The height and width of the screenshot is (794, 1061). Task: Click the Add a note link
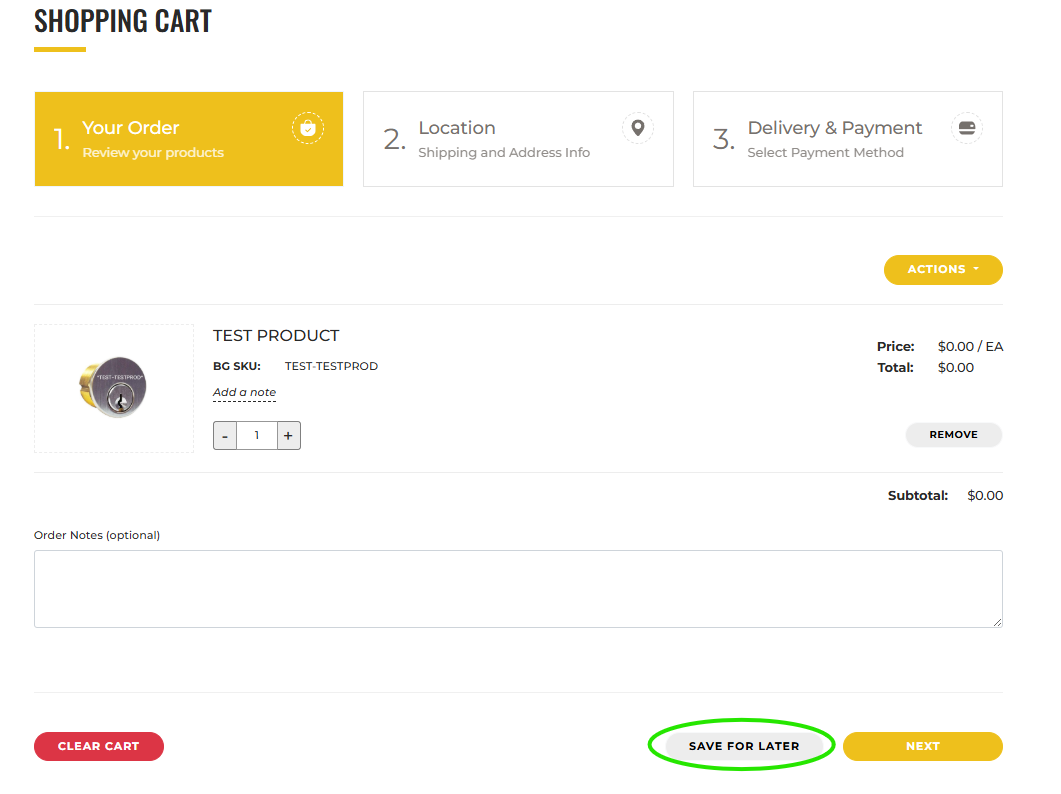coord(244,392)
